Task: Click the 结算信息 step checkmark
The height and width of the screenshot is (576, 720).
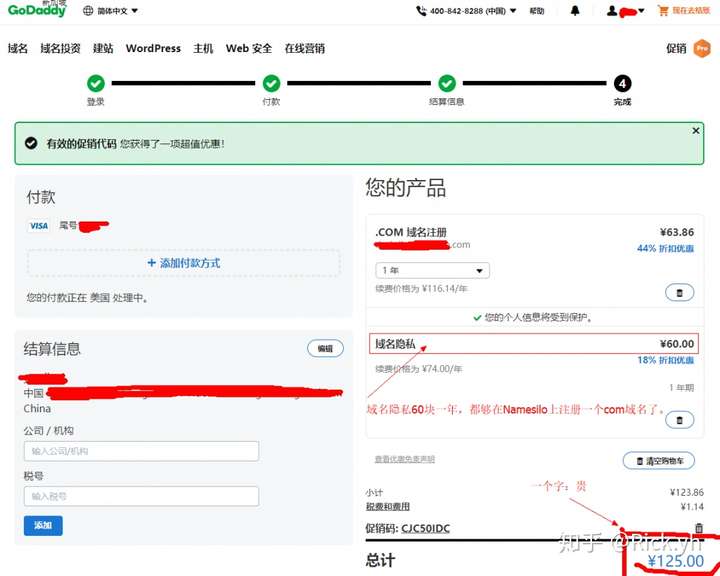Action: pos(447,84)
